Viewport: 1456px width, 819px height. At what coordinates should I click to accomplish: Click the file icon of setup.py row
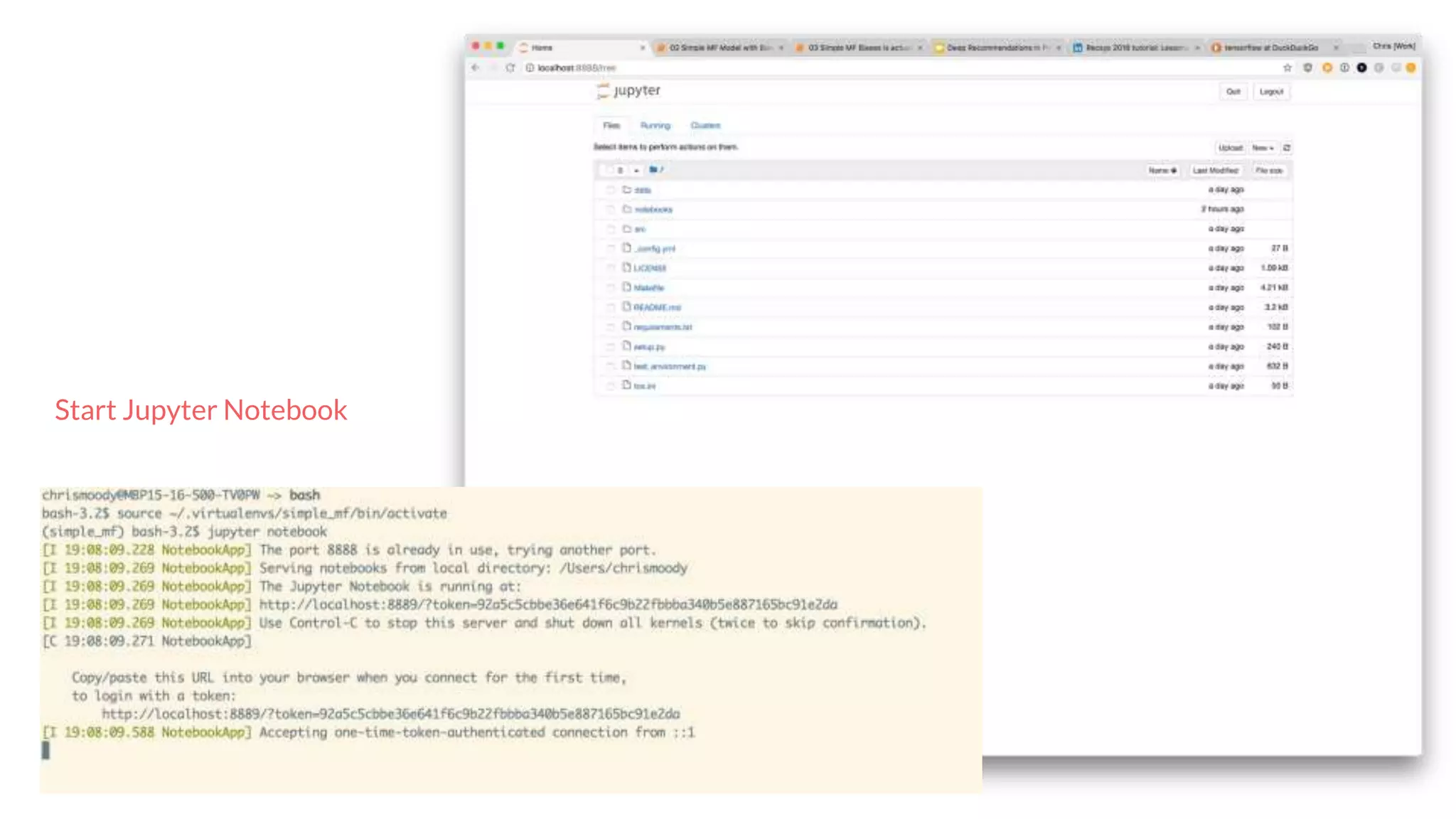point(626,346)
